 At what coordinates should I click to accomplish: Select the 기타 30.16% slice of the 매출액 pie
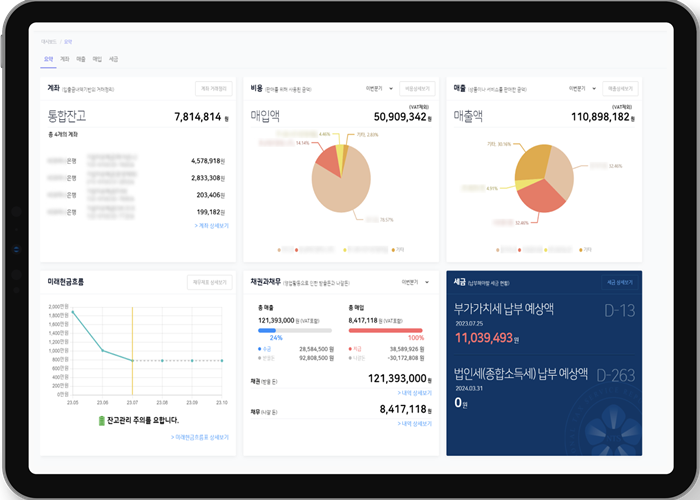[532, 163]
